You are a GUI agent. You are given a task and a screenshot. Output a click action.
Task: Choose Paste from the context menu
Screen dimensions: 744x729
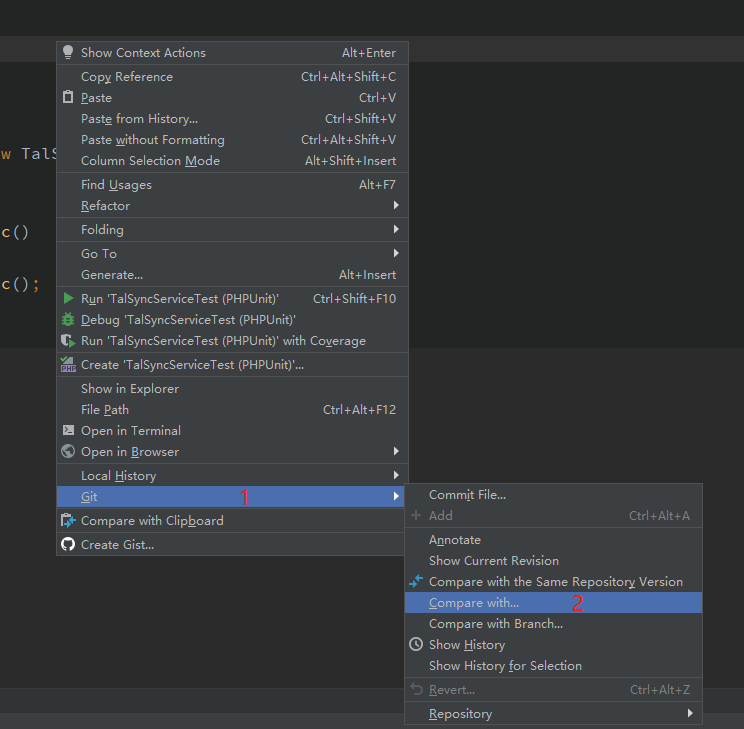[x=232, y=97]
